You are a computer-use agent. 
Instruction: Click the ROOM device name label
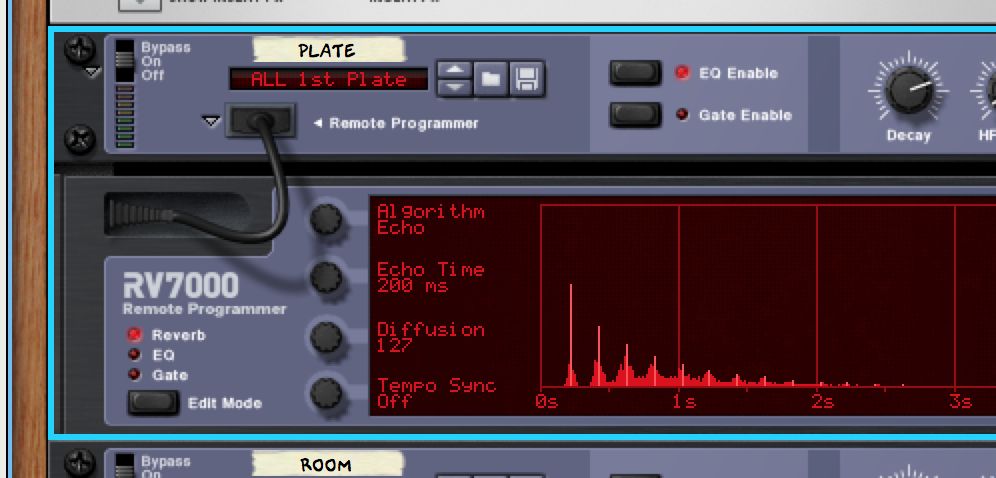pos(326,465)
